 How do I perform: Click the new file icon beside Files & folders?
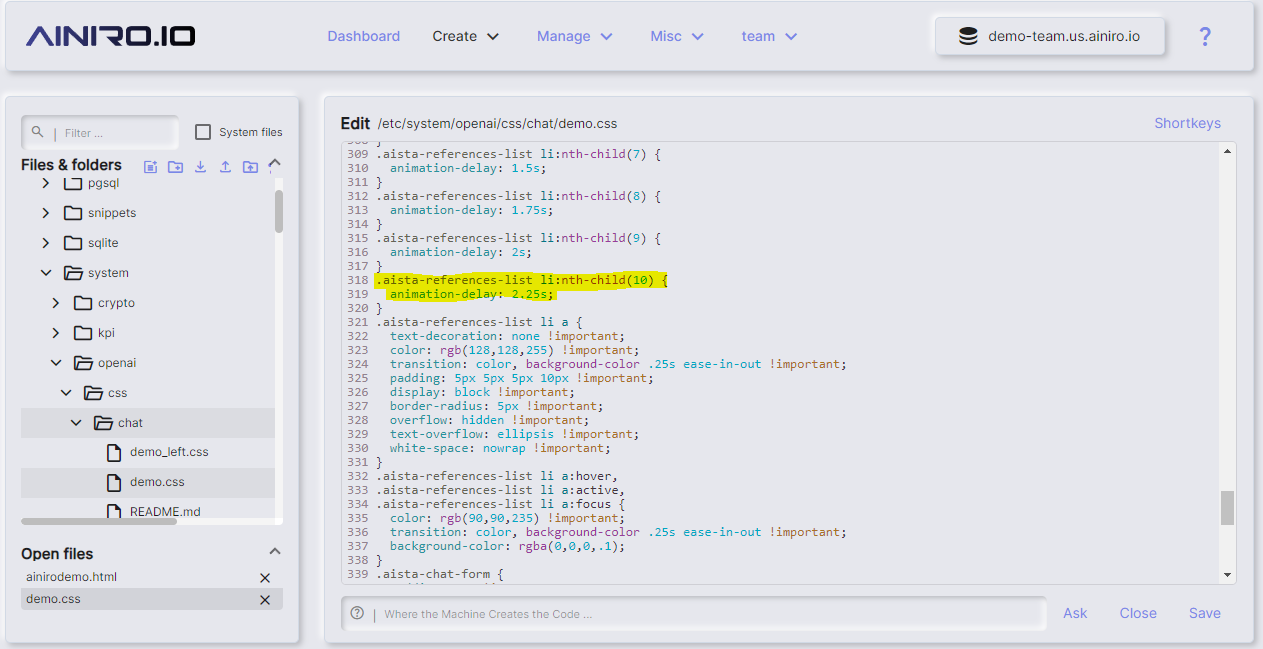(151, 167)
